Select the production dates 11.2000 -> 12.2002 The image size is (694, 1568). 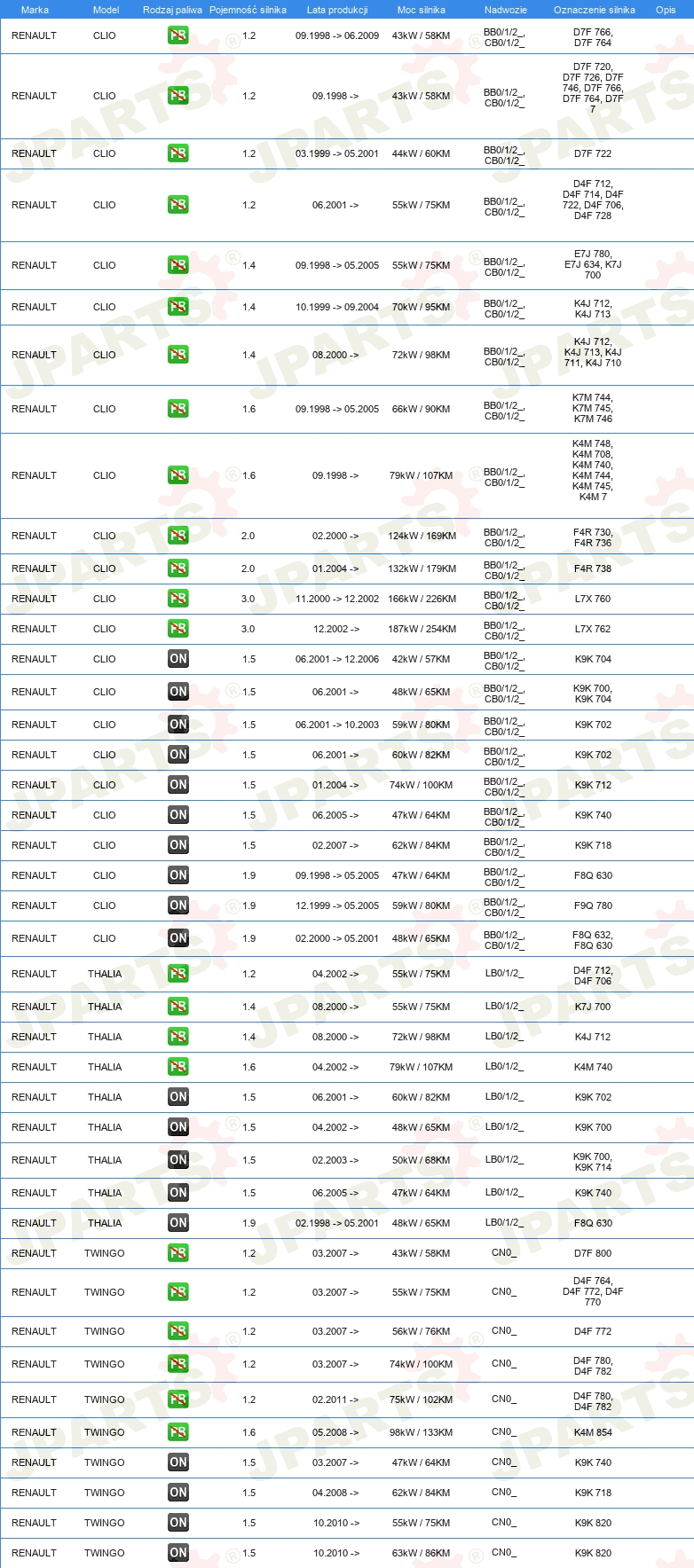pyautogui.click(x=337, y=599)
